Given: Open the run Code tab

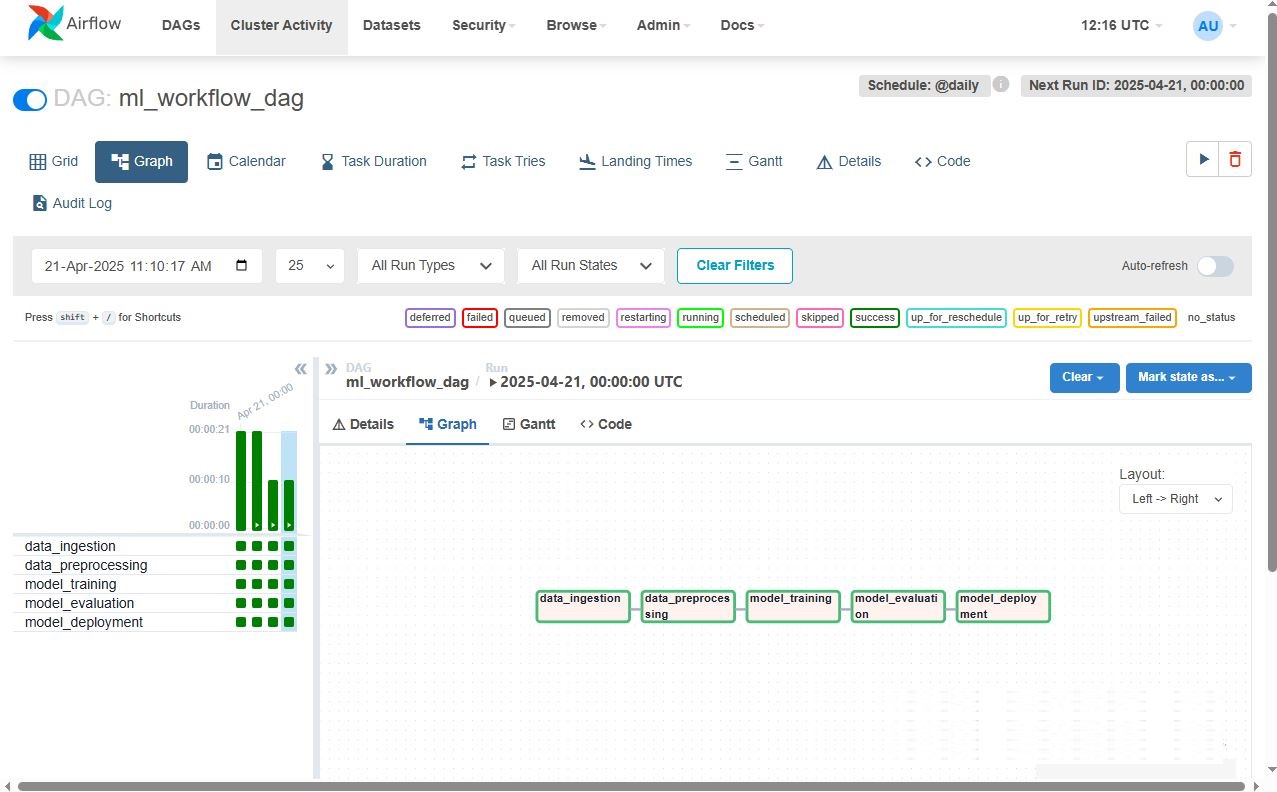Looking at the screenshot, I should 605,425.
